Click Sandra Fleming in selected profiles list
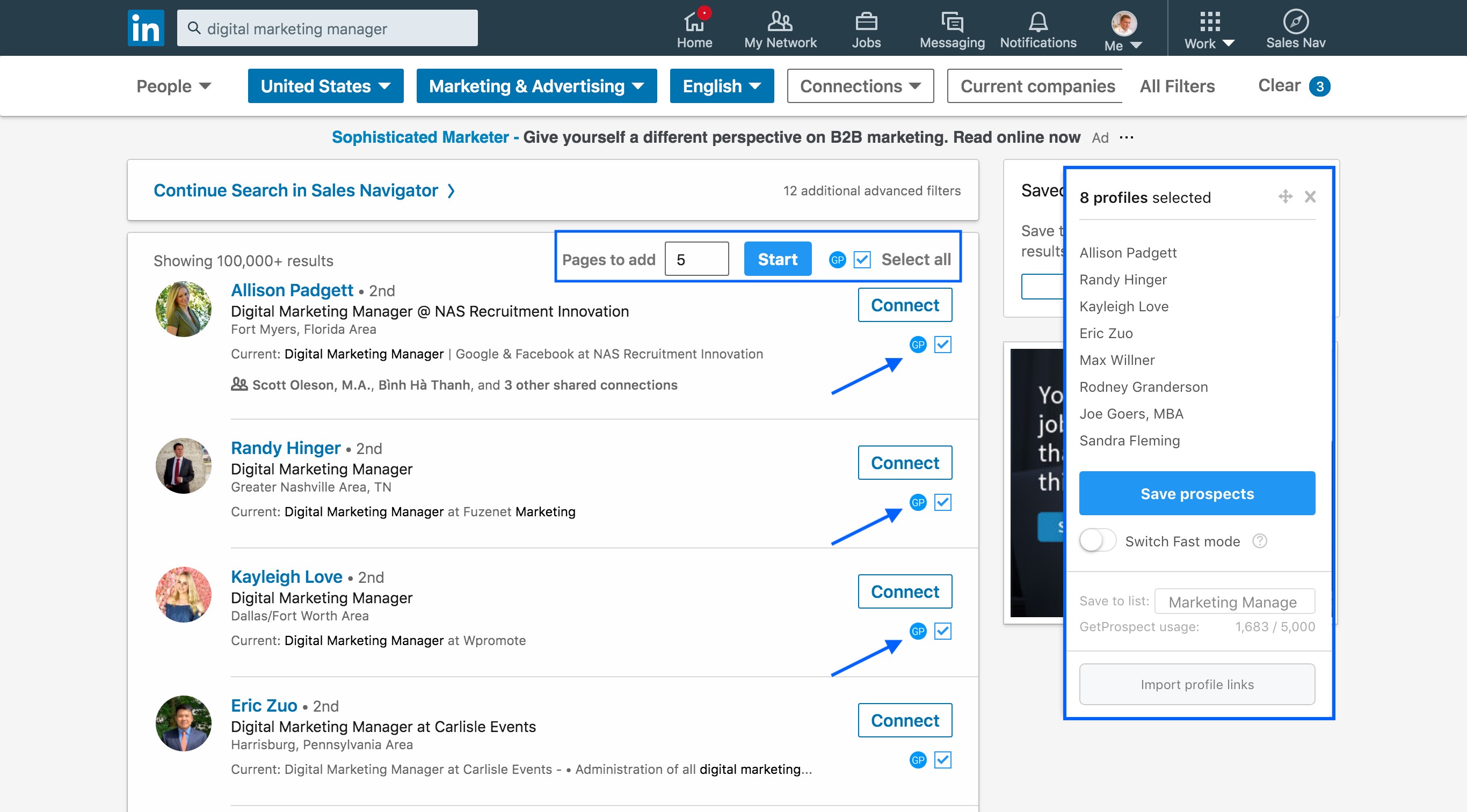Viewport: 1467px width, 812px height. pos(1129,440)
